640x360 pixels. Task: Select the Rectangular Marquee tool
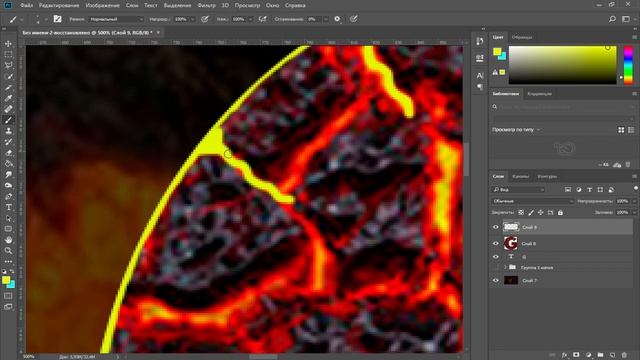8,54
